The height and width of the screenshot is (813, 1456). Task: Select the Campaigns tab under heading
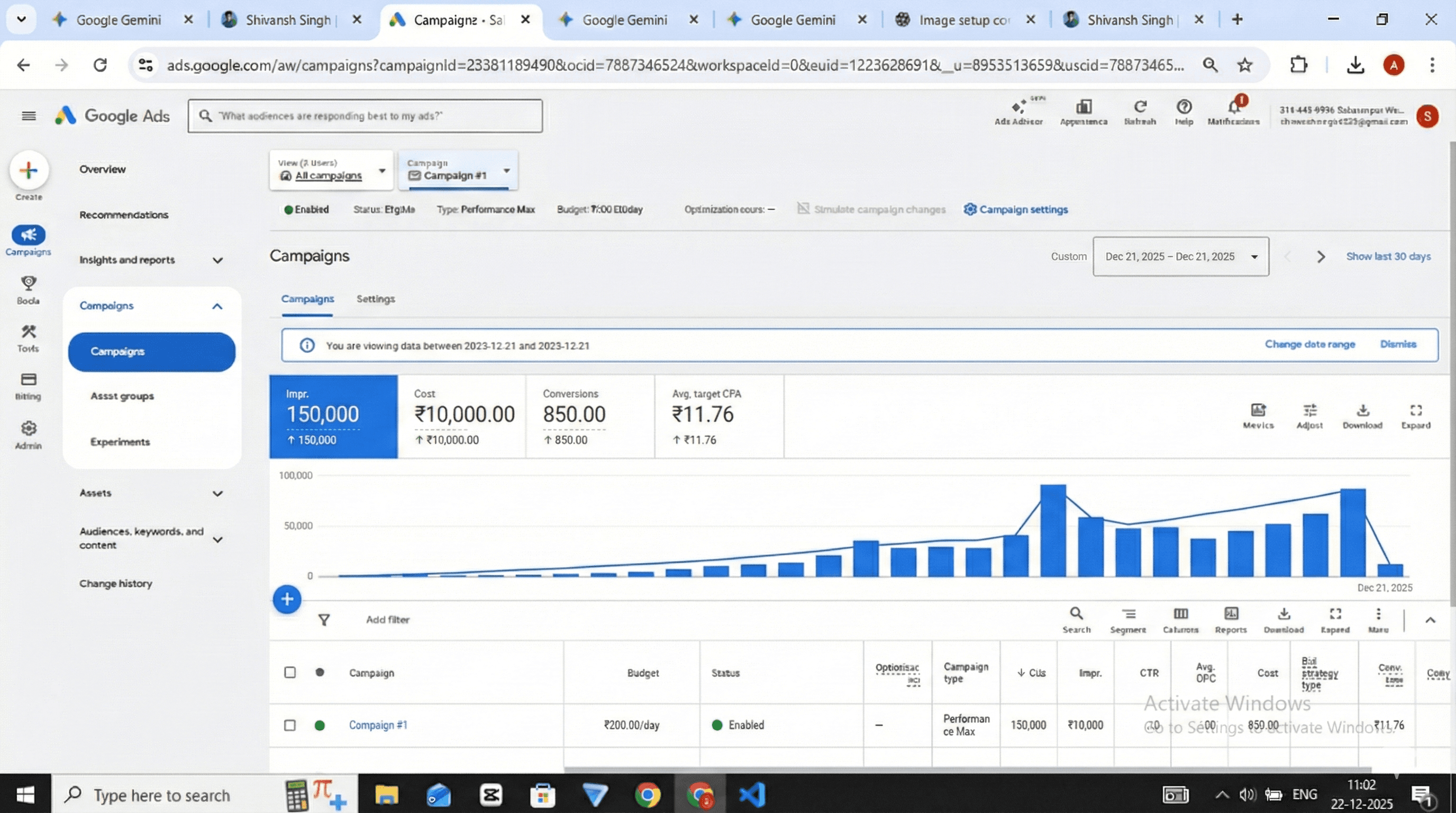click(x=307, y=299)
